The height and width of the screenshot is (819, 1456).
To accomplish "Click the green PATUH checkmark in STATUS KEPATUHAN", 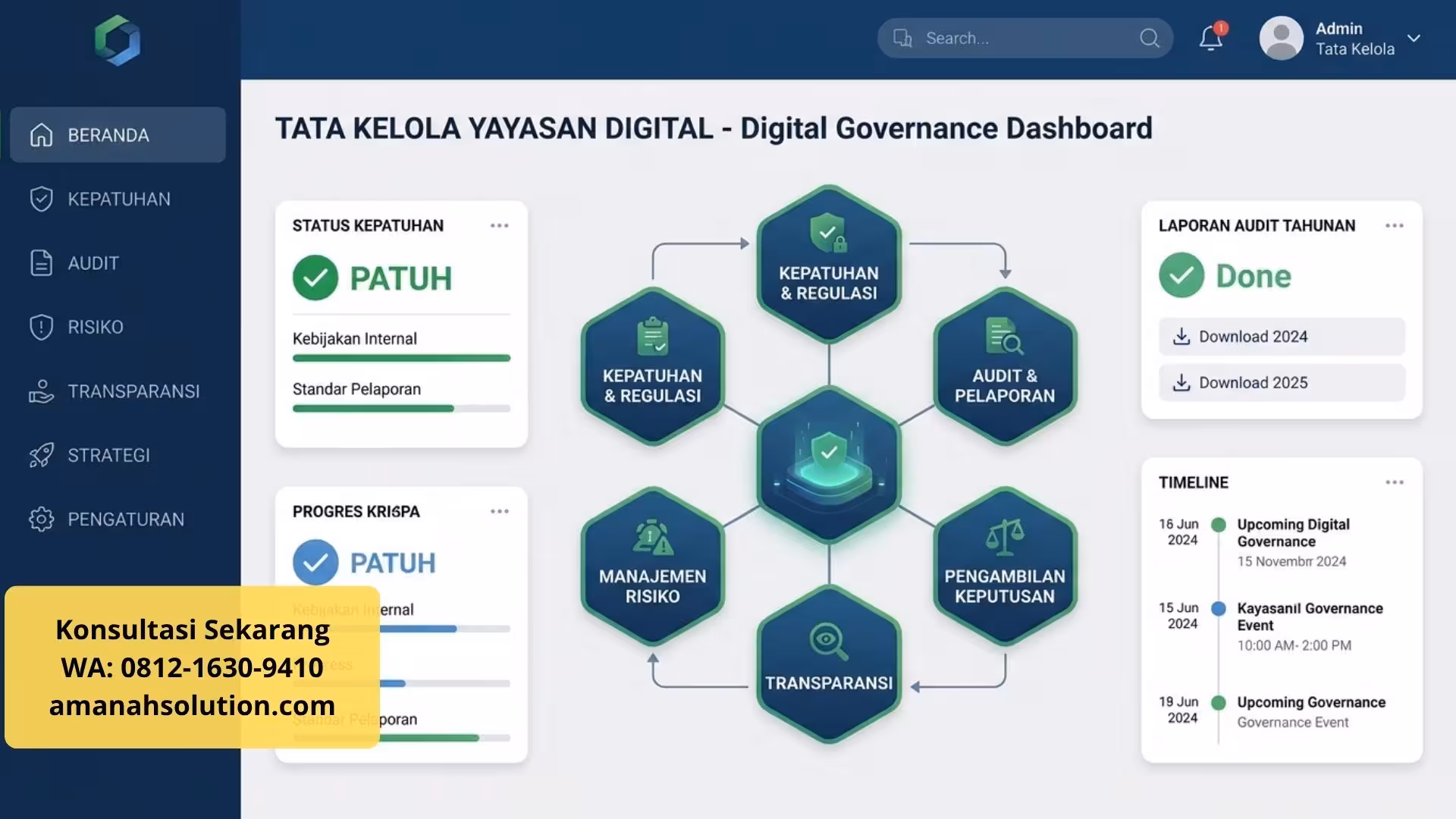I will (315, 278).
